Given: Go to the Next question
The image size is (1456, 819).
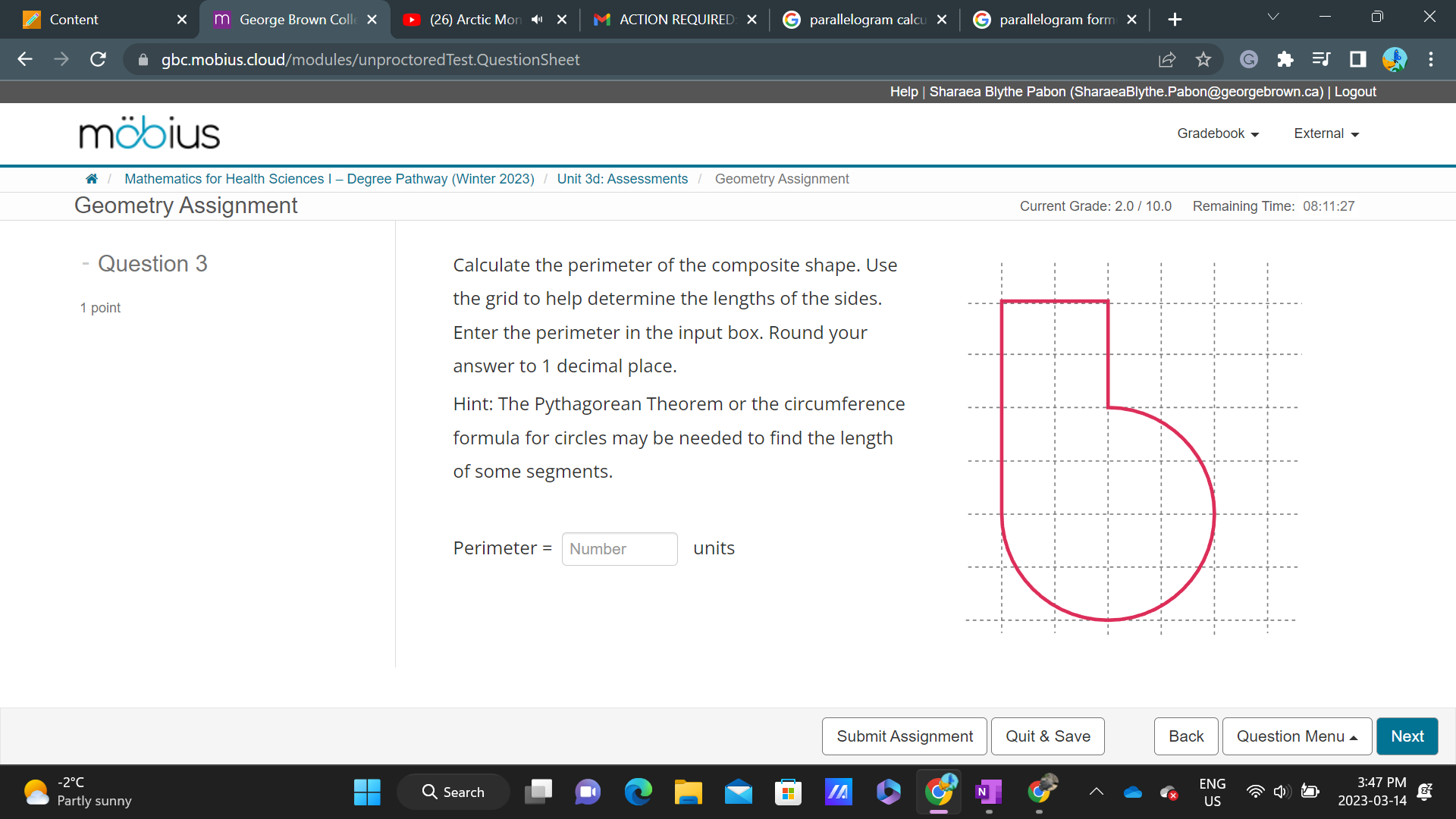Looking at the screenshot, I should [1407, 736].
